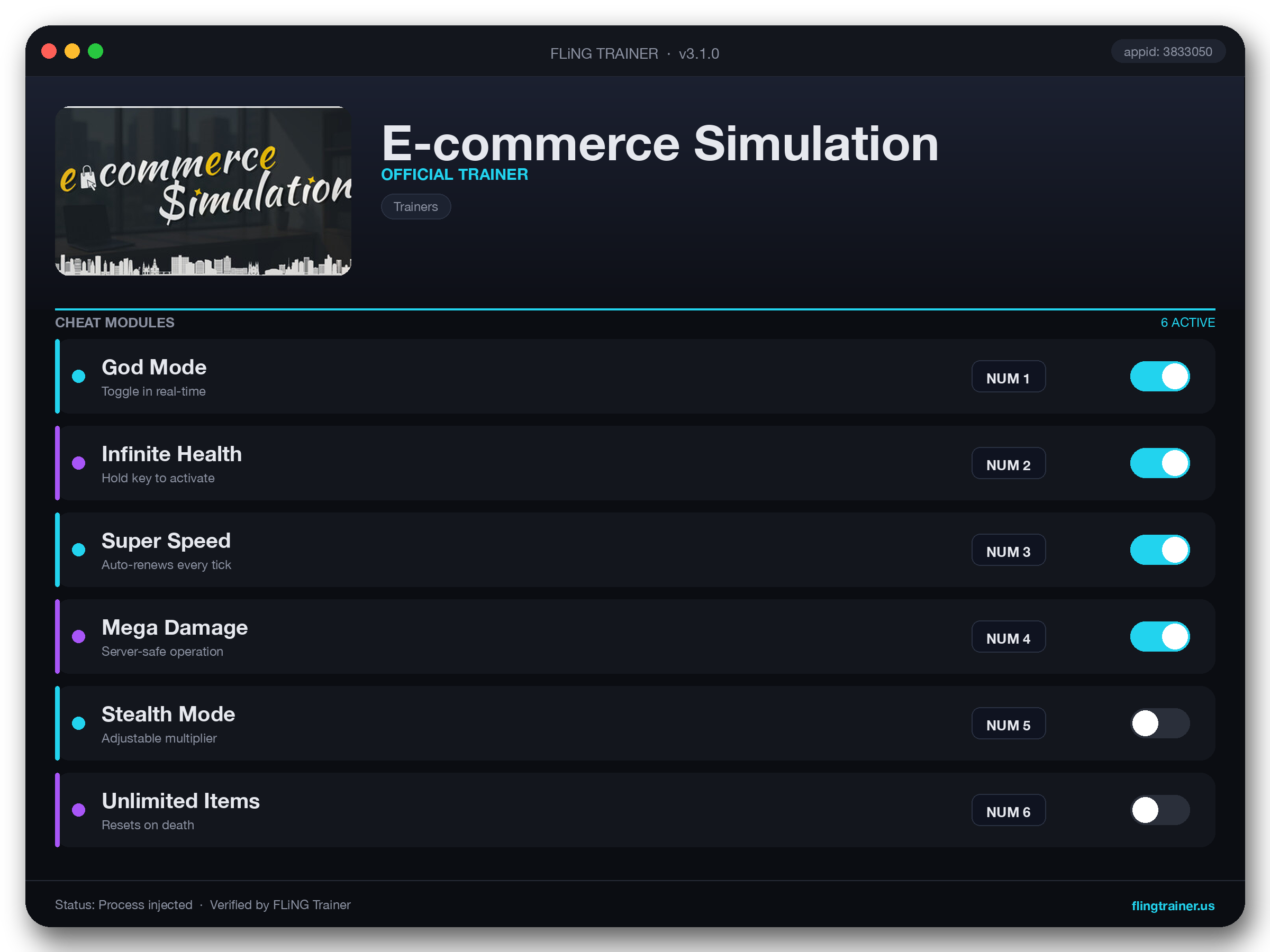Turn on Unlimited Items switch
Viewport: 1270px width, 952px height.
(1159, 810)
